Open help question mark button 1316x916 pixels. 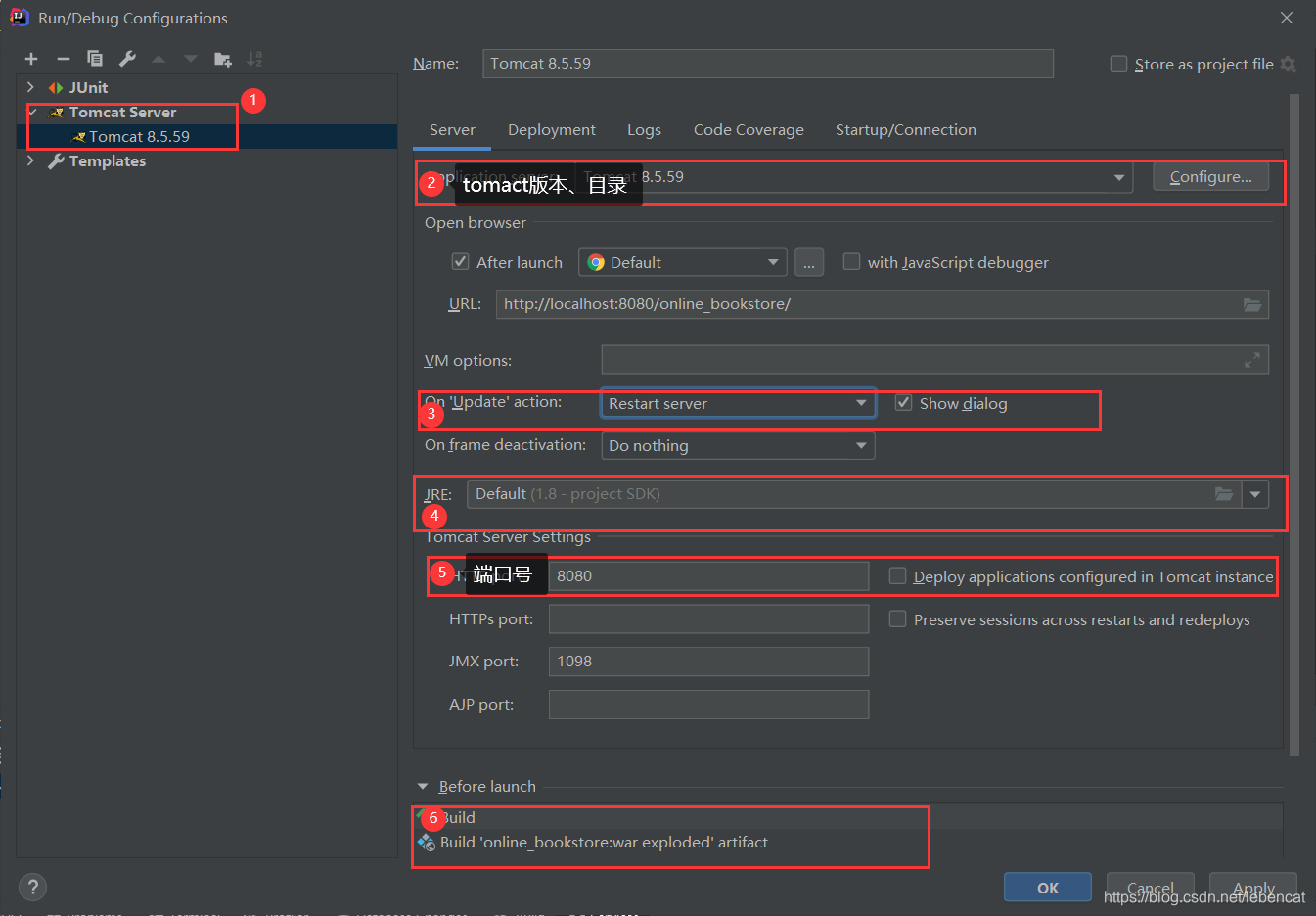coord(32,887)
